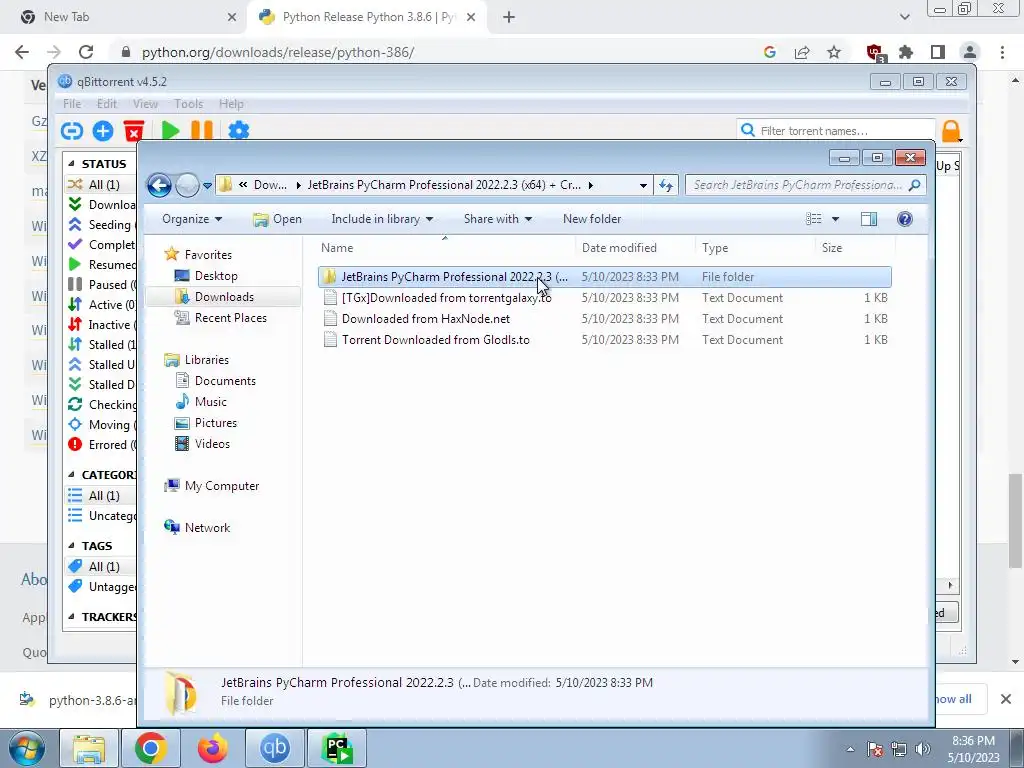The height and width of the screenshot is (768, 1024).
Task: Select Downloads in Favorites
Action: coord(224,296)
